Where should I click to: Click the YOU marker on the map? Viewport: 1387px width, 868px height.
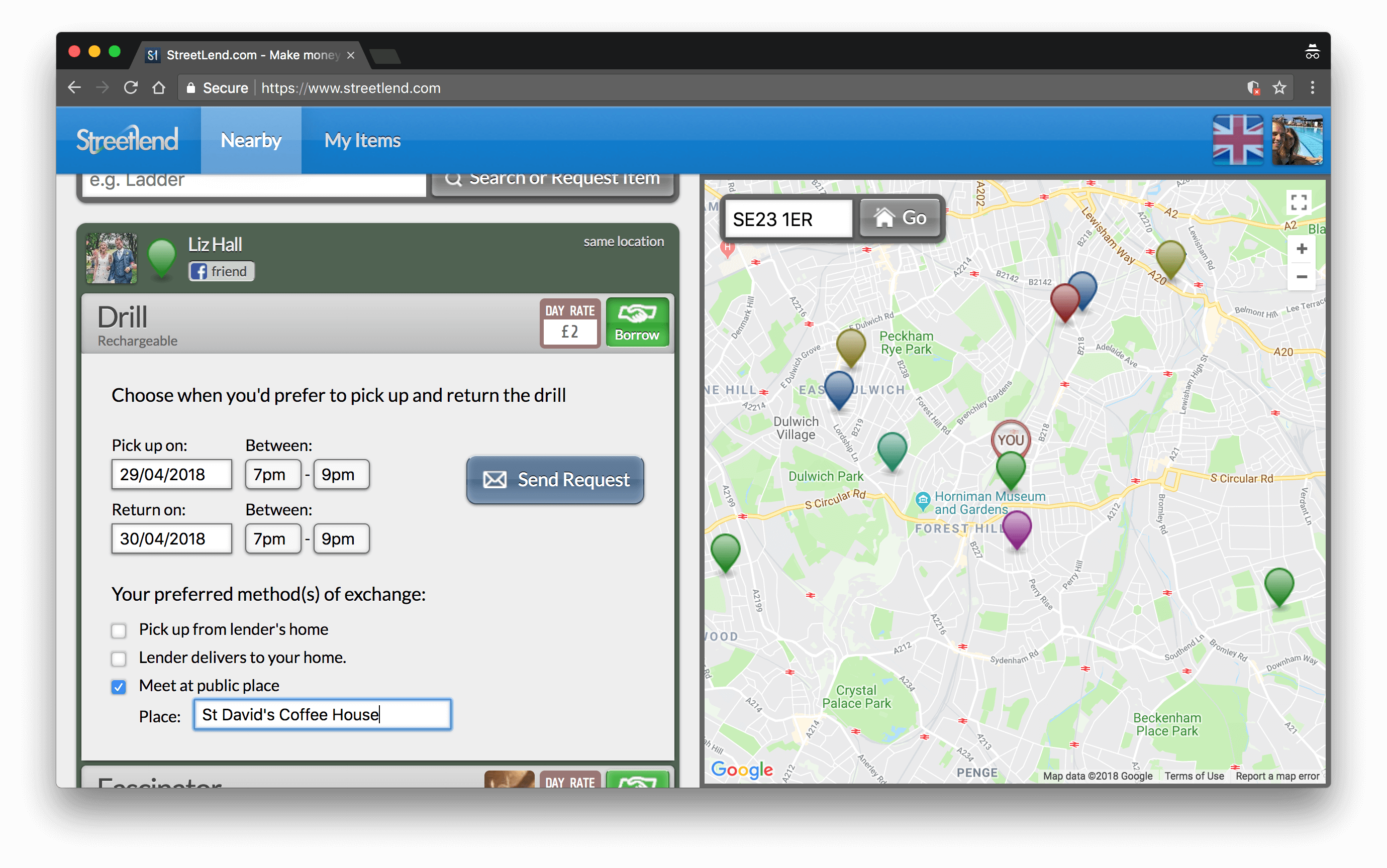click(x=1011, y=440)
